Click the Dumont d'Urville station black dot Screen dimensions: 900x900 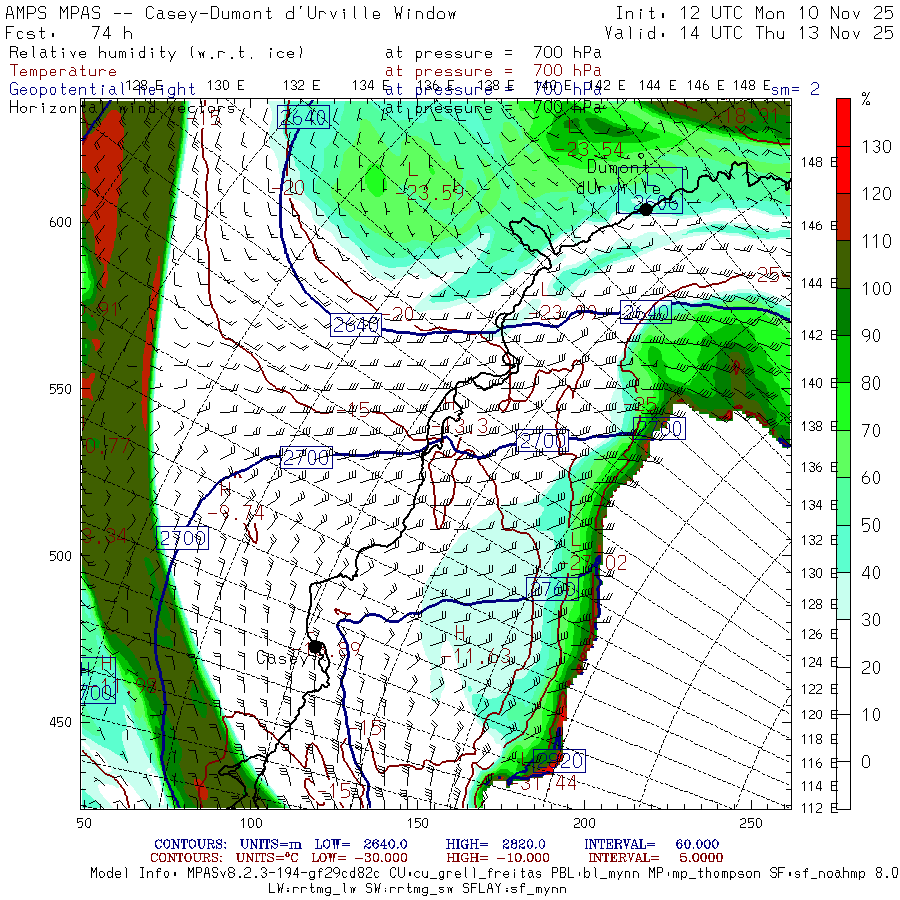tap(646, 210)
